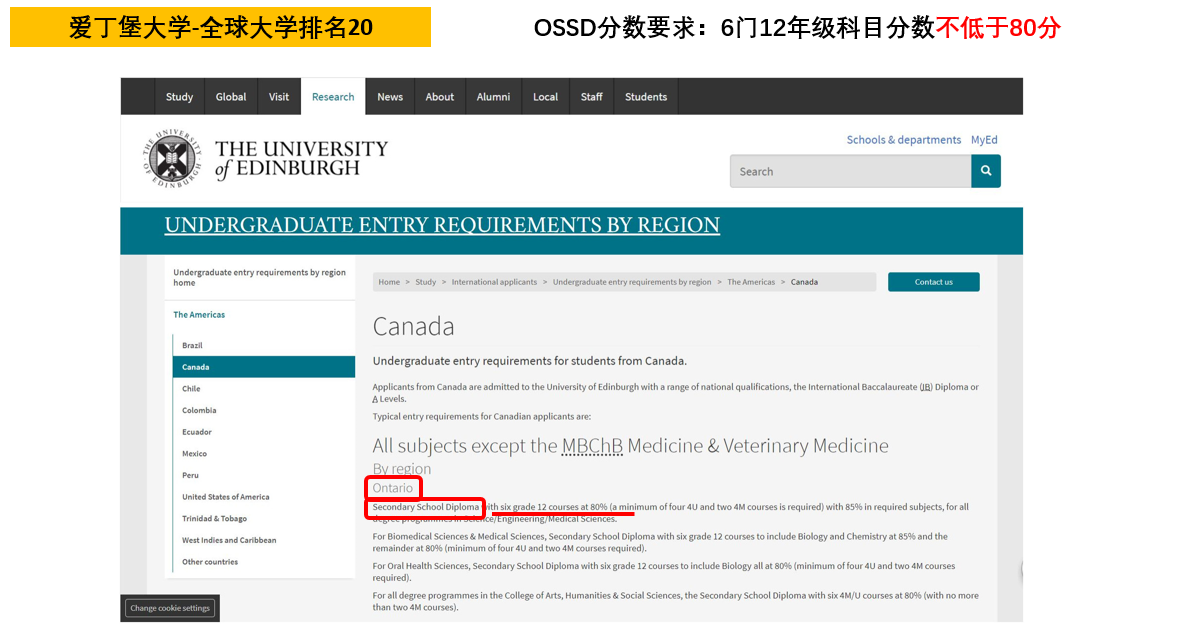
Task: Open the Global navigation menu
Action: click(231, 97)
